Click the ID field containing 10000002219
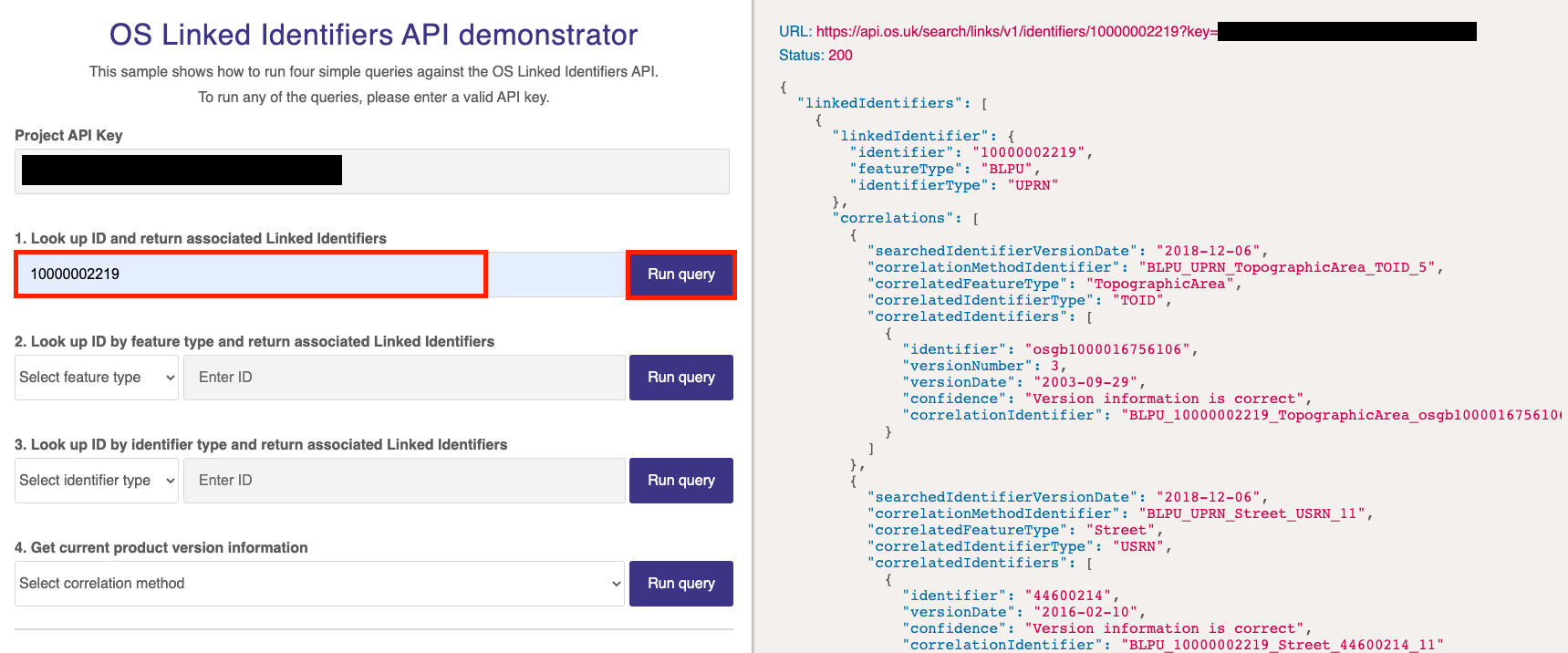This screenshot has width=1568, height=653. pos(319,275)
